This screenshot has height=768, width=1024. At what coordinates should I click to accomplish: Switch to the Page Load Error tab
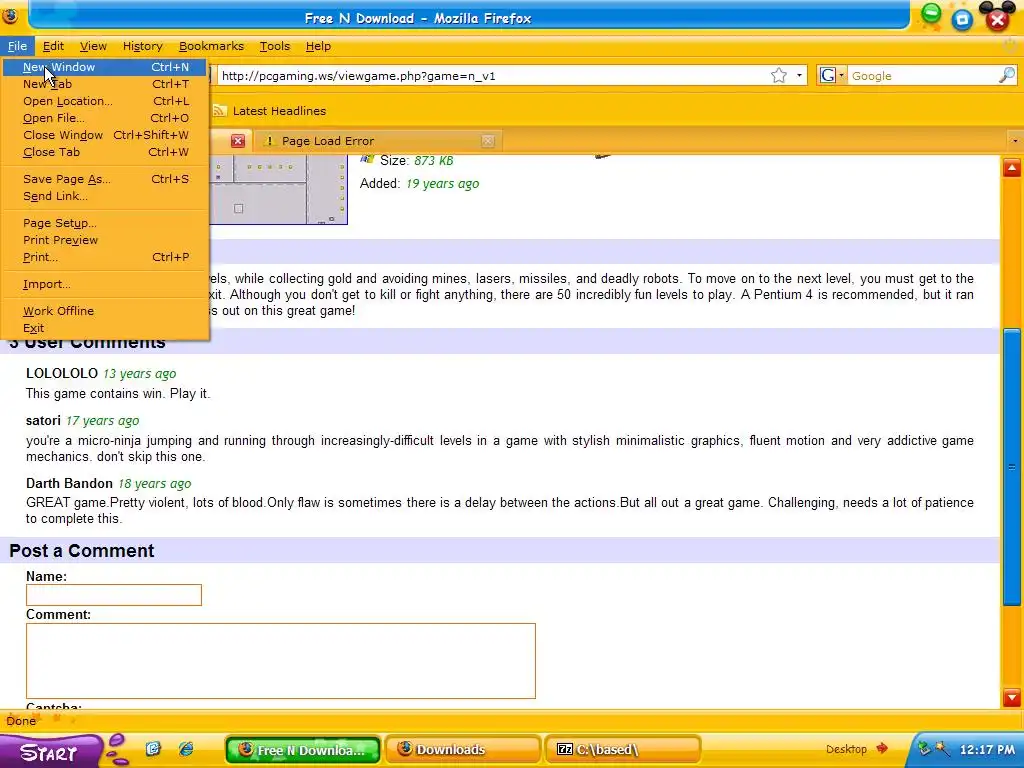pos(376,141)
